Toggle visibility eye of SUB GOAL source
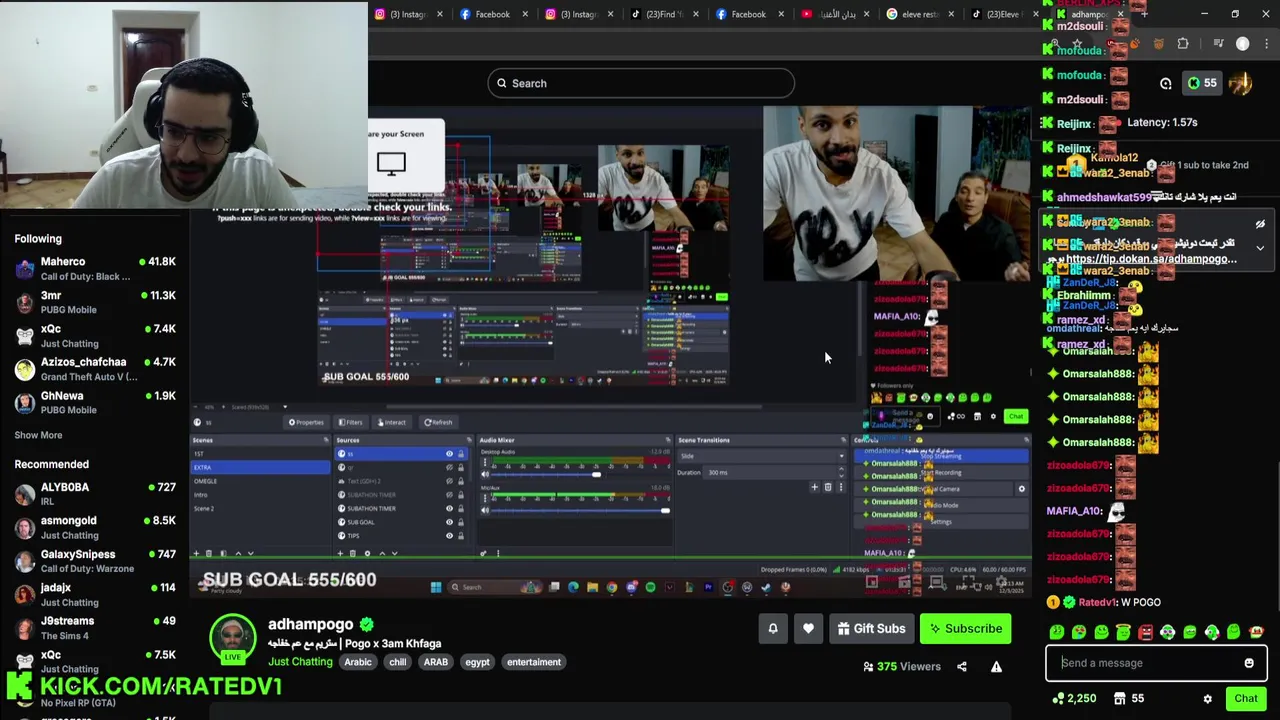 449,522
